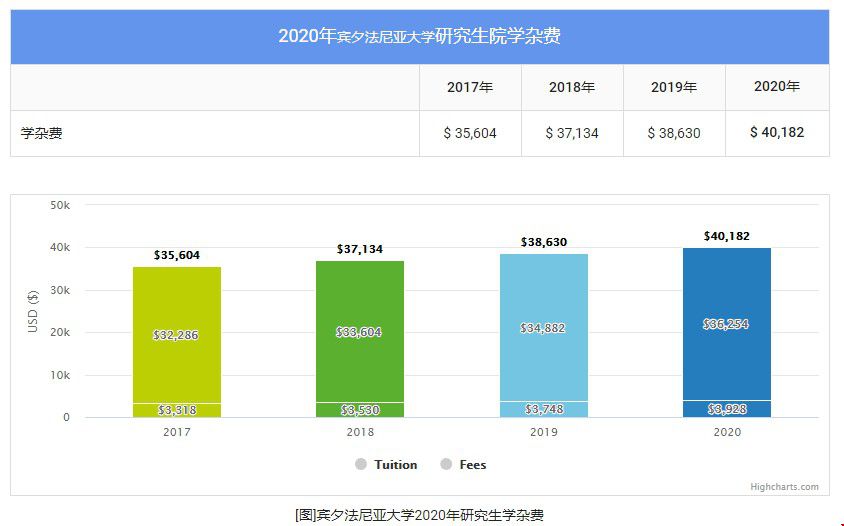The width and height of the screenshot is (844, 526).
Task: Click the 20k y-axis tick label
Action: tap(60, 333)
